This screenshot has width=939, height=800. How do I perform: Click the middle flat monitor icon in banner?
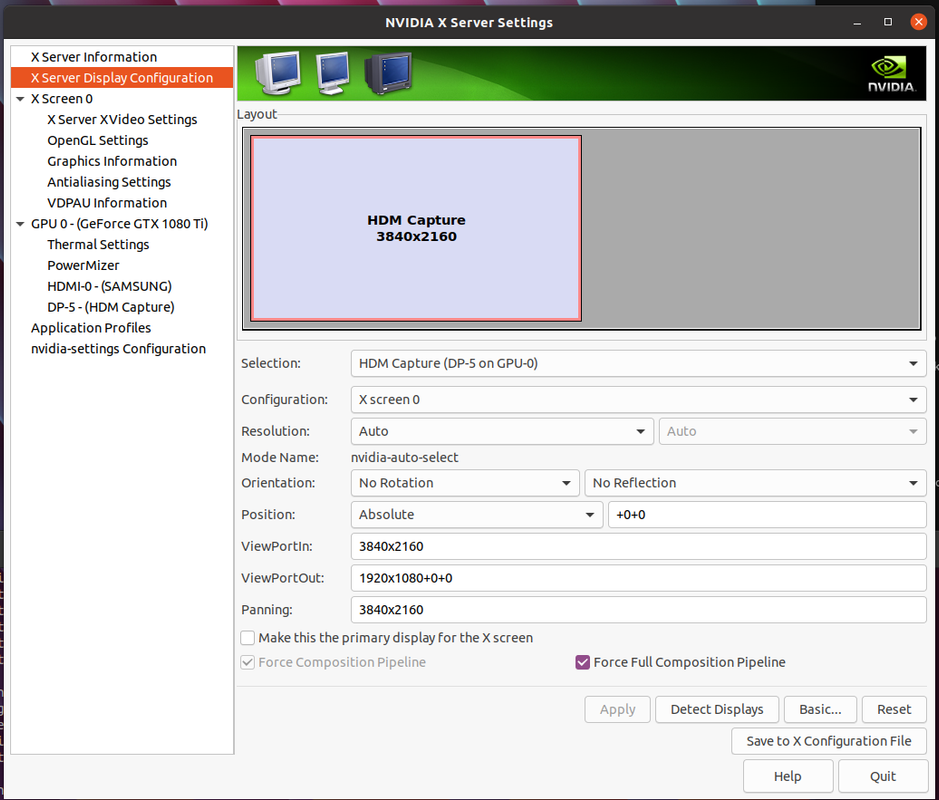click(x=333, y=73)
